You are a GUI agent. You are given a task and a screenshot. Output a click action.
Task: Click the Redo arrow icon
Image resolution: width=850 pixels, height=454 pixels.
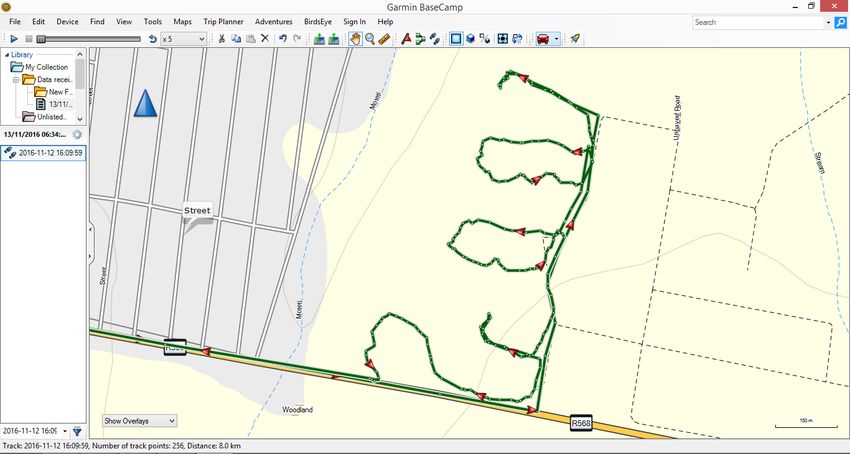[297, 39]
